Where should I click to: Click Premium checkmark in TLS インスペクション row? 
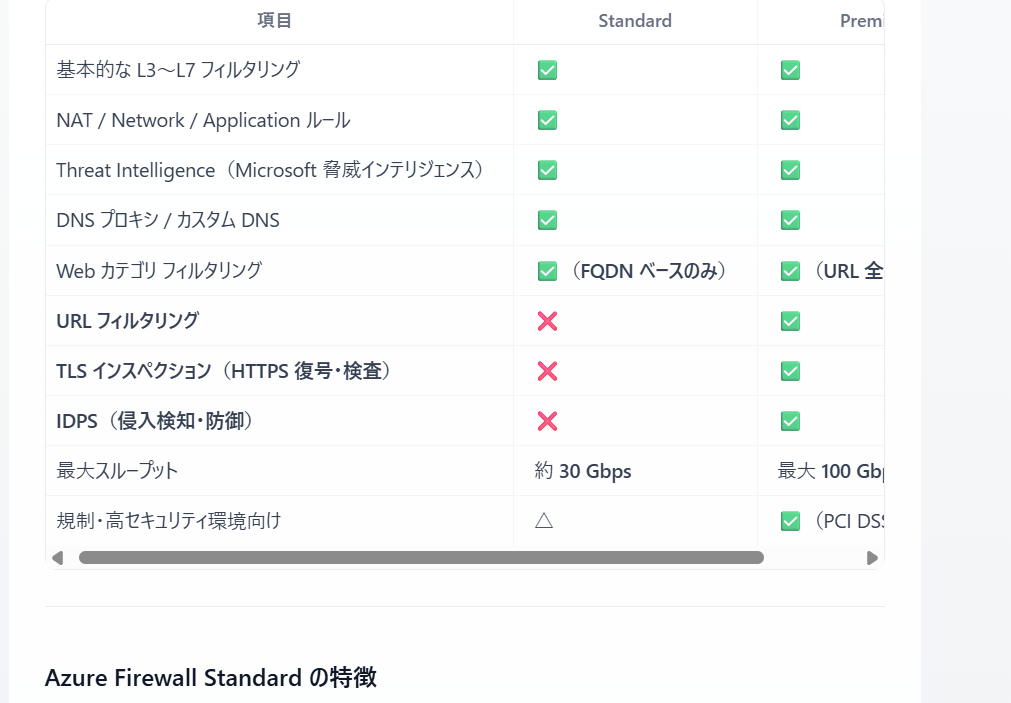click(790, 371)
